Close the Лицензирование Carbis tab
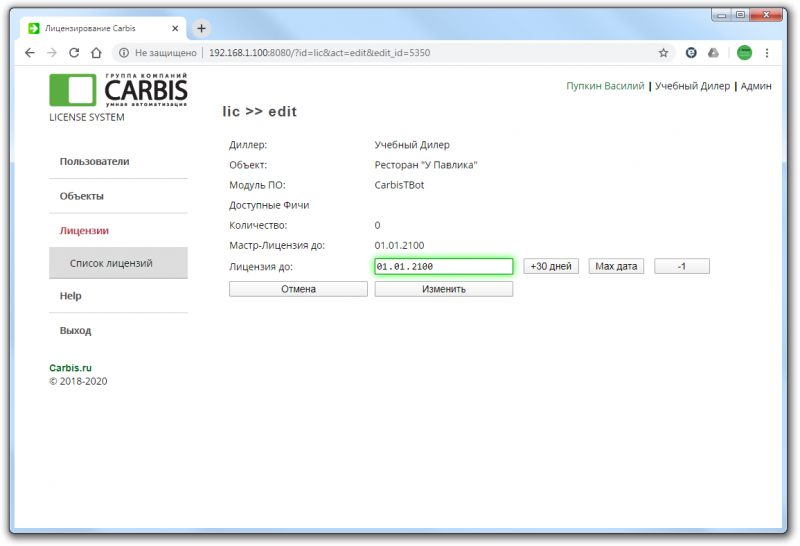The width and height of the screenshot is (800, 546). coord(176,28)
